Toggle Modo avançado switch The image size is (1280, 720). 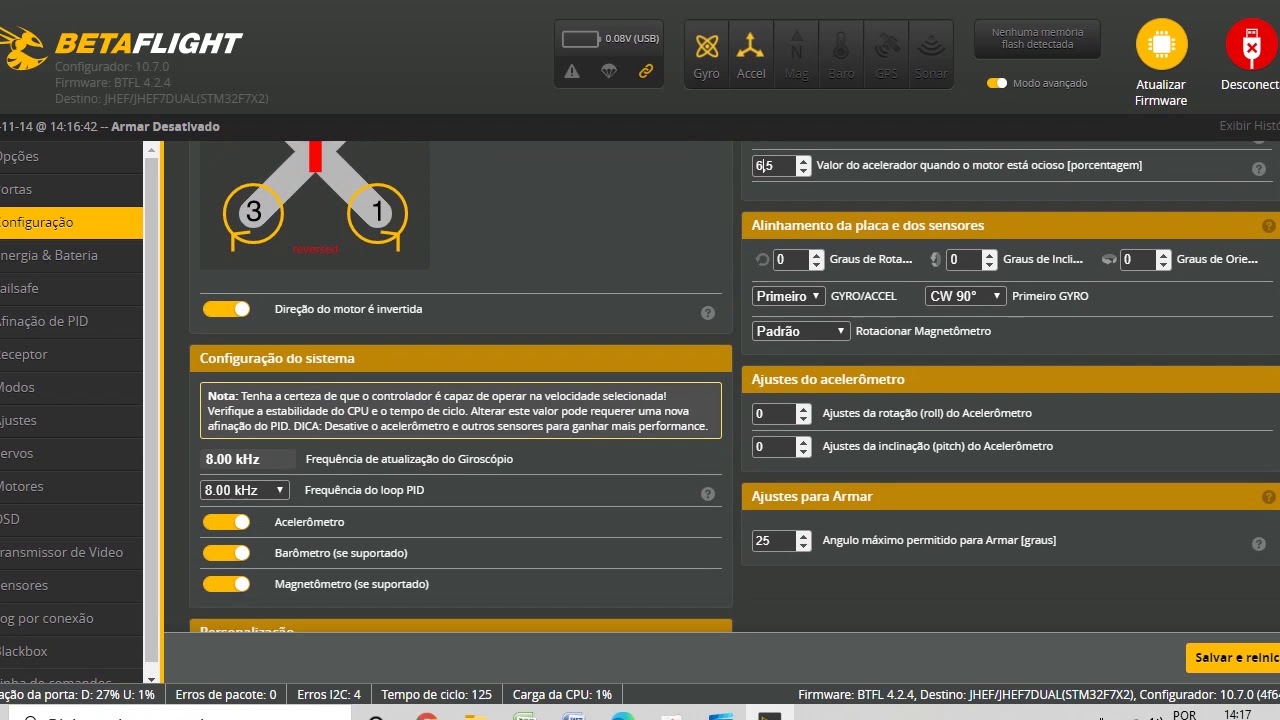point(997,83)
